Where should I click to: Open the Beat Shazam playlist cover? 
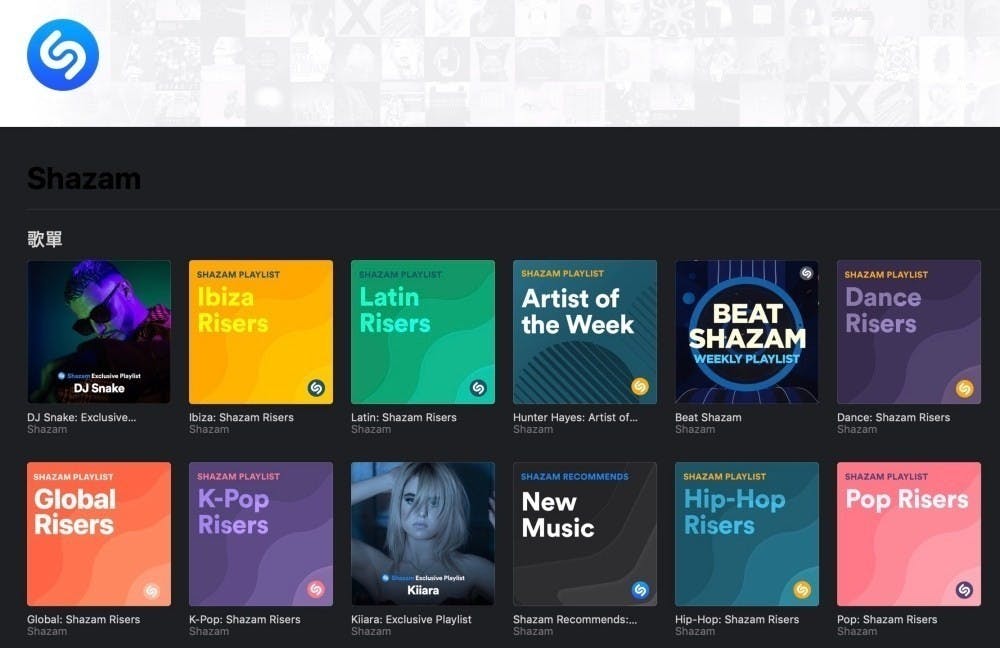point(747,332)
